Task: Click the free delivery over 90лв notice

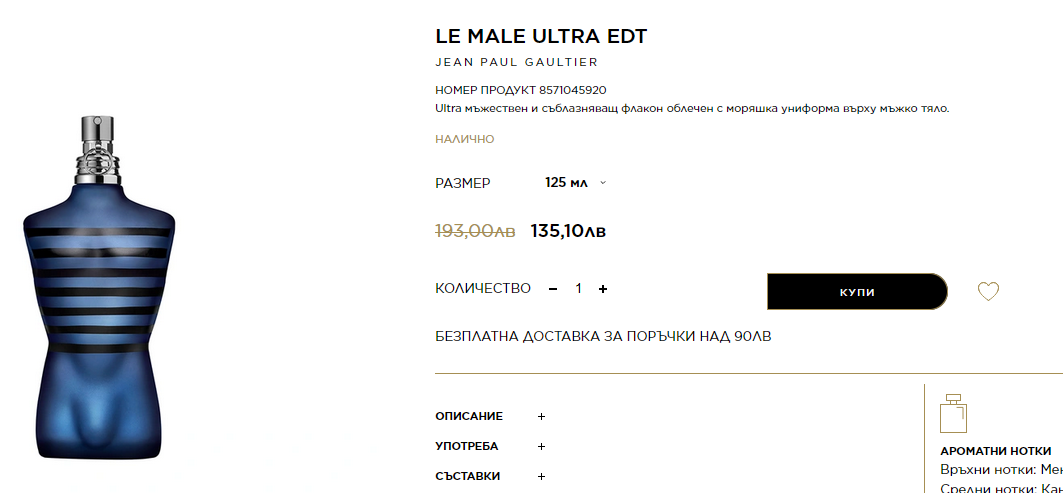Action: [x=603, y=336]
